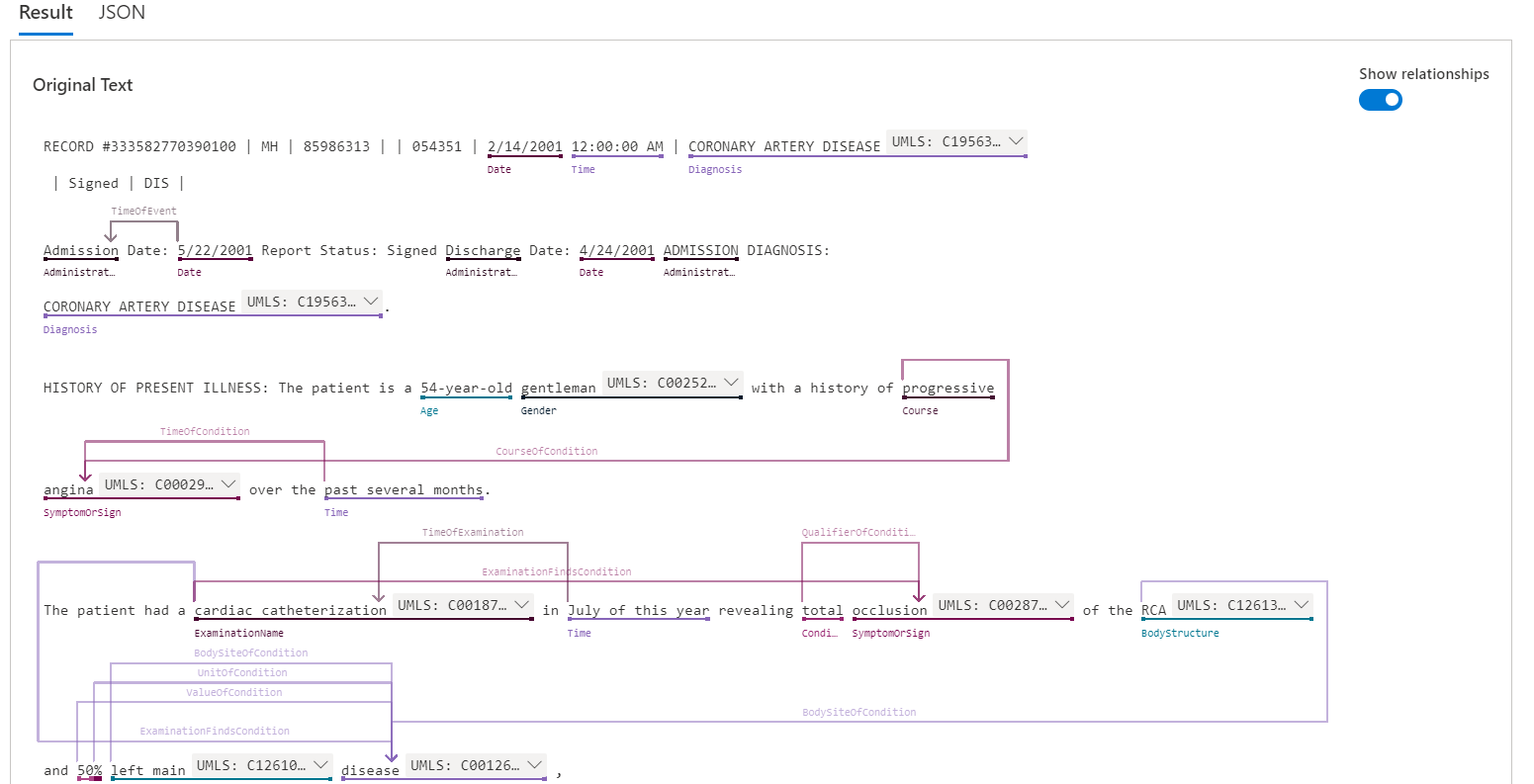
Task: Click the Gender label under gentleman
Action: (x=539, y=411)
